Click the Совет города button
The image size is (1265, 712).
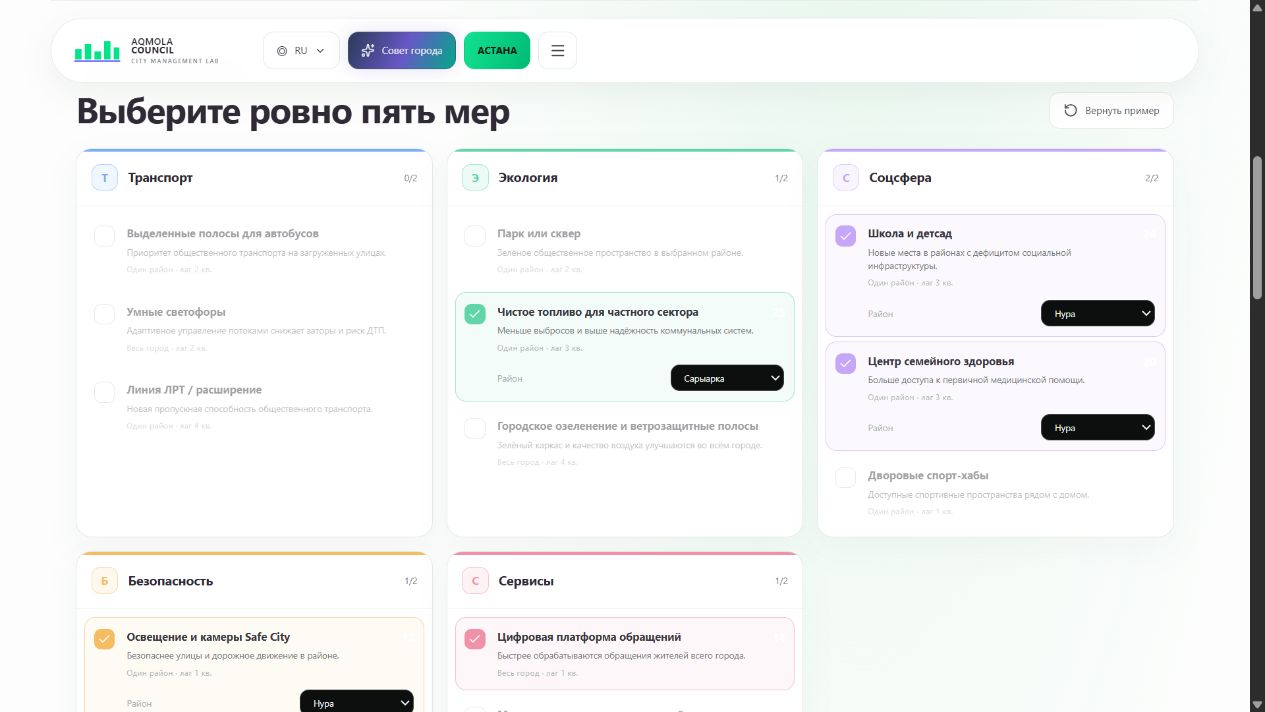tap(402, 50)
